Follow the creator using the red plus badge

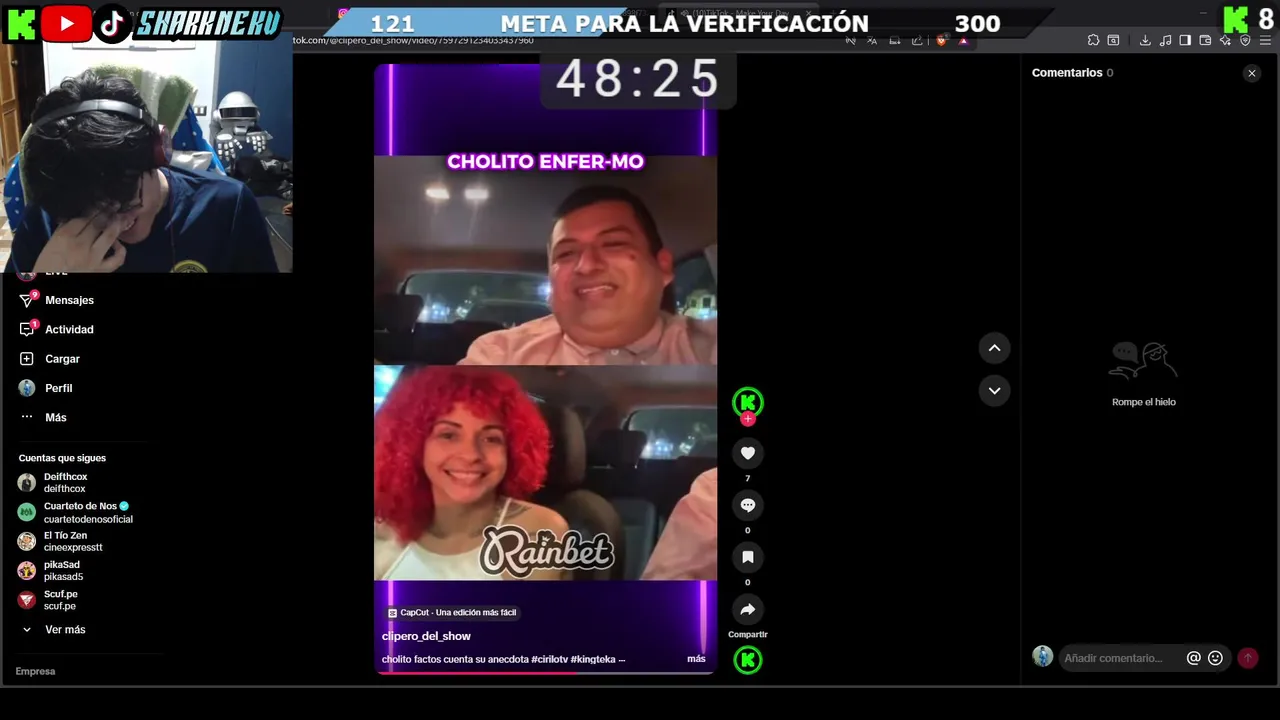point(747,419)
